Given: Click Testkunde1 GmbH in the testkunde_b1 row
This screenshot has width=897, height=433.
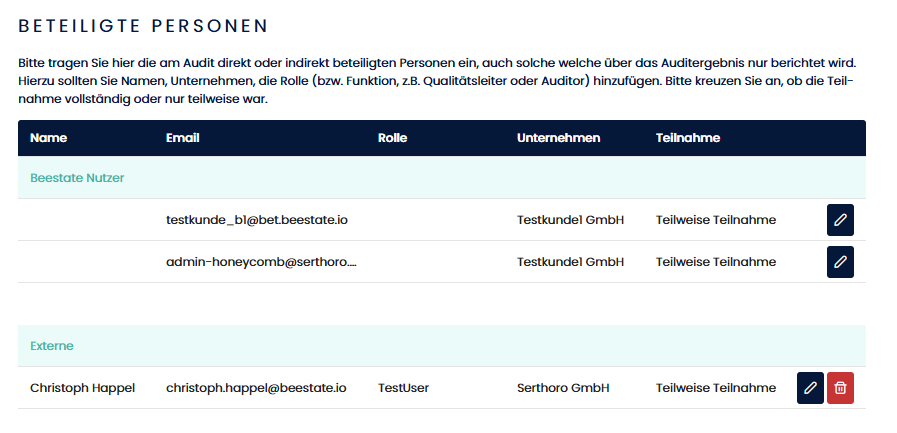Looking at the screenshot, I should (x=570, y=220).
